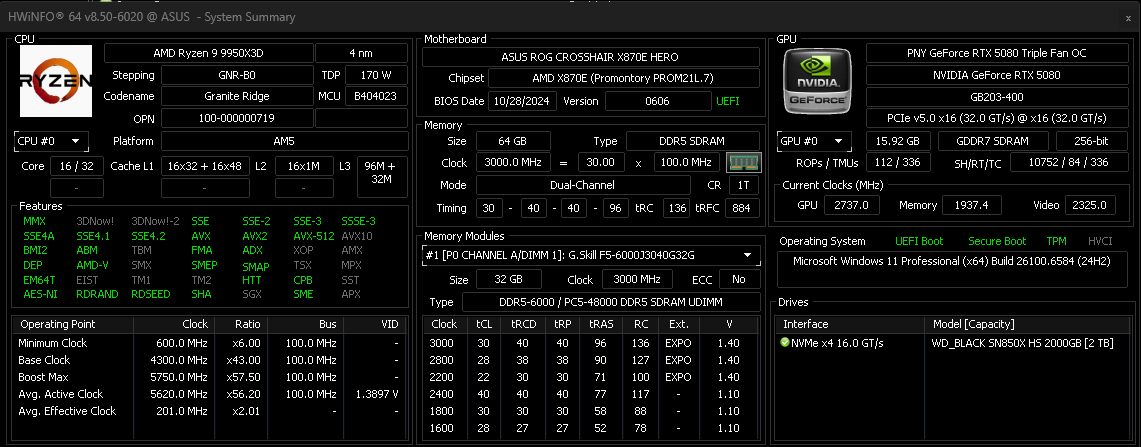Click the AMD X870E chipset value
This screenshot has width=1141, height=447.
click(624, 78)
